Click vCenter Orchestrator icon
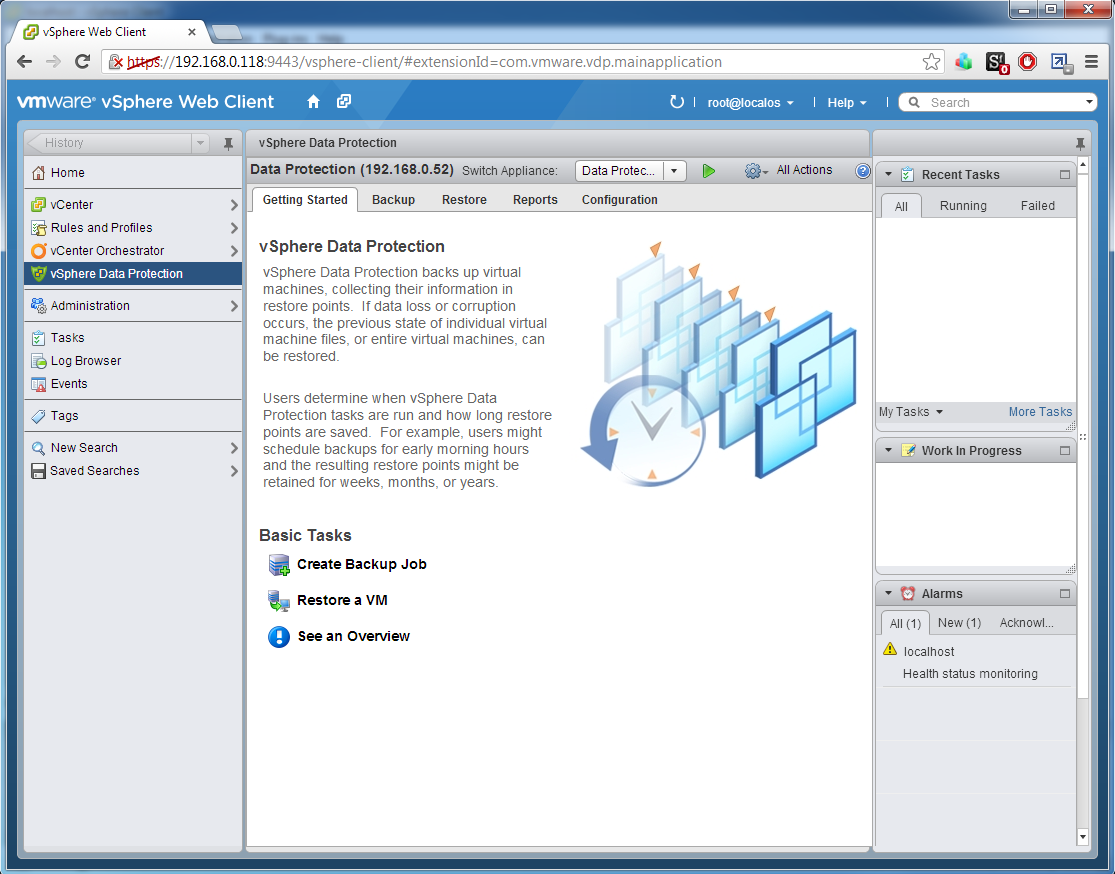1115x874 pixels. coord(38,250)
